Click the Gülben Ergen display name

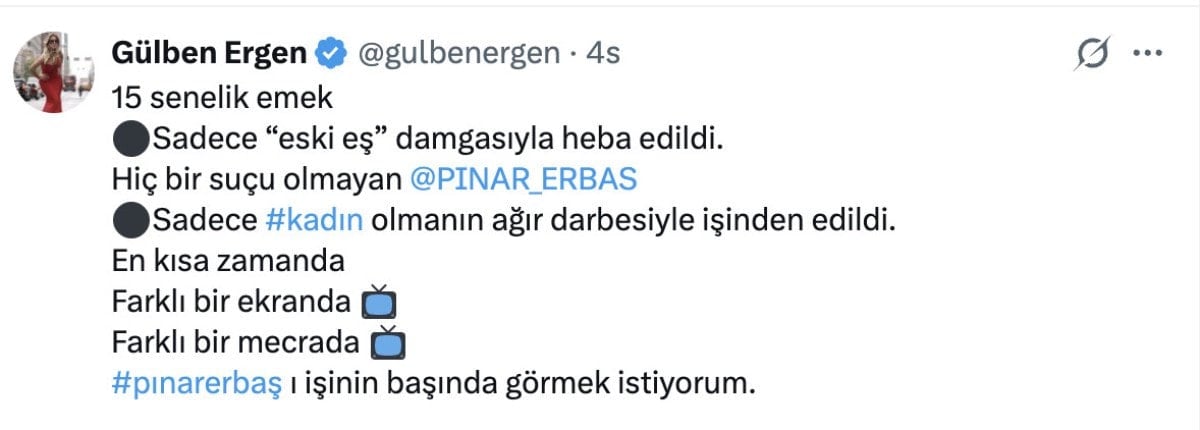click(210, 53)
